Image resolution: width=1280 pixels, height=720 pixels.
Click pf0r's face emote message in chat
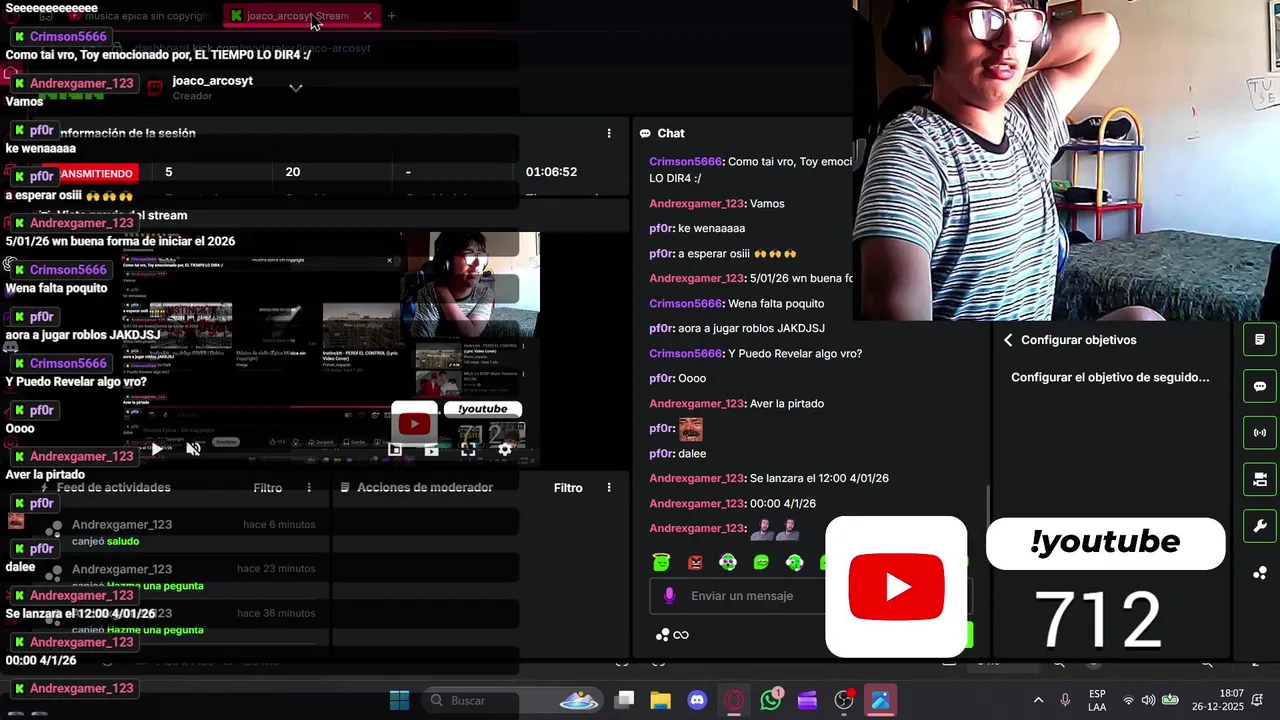691,429
